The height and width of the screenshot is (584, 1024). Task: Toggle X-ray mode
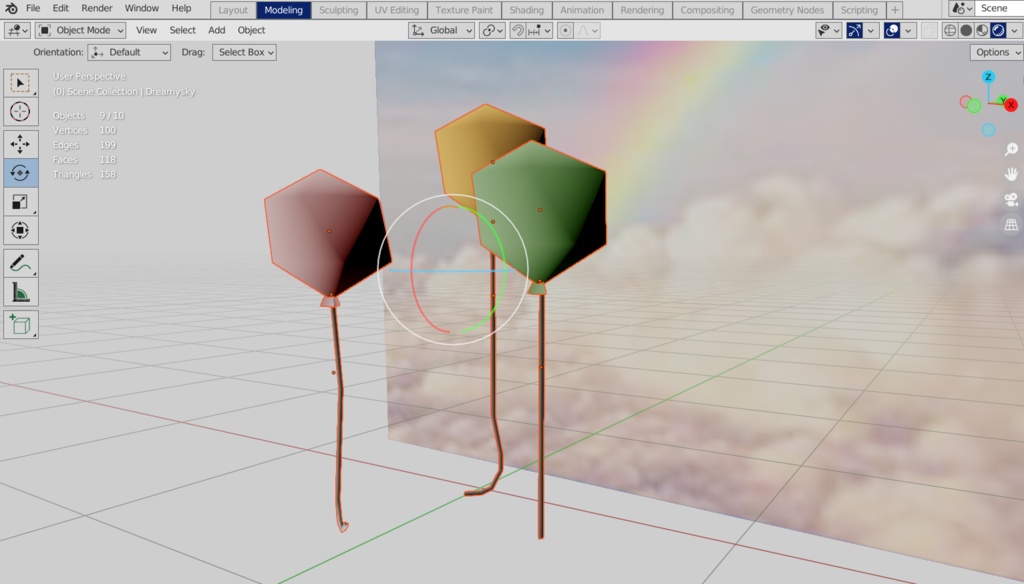[929, 30]
